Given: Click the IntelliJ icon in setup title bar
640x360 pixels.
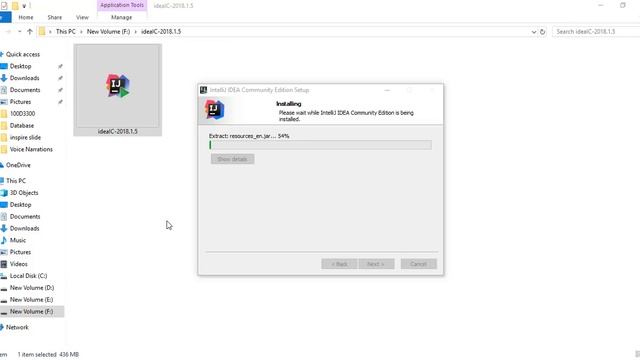Looking at the screenshot, I should 203,90.
